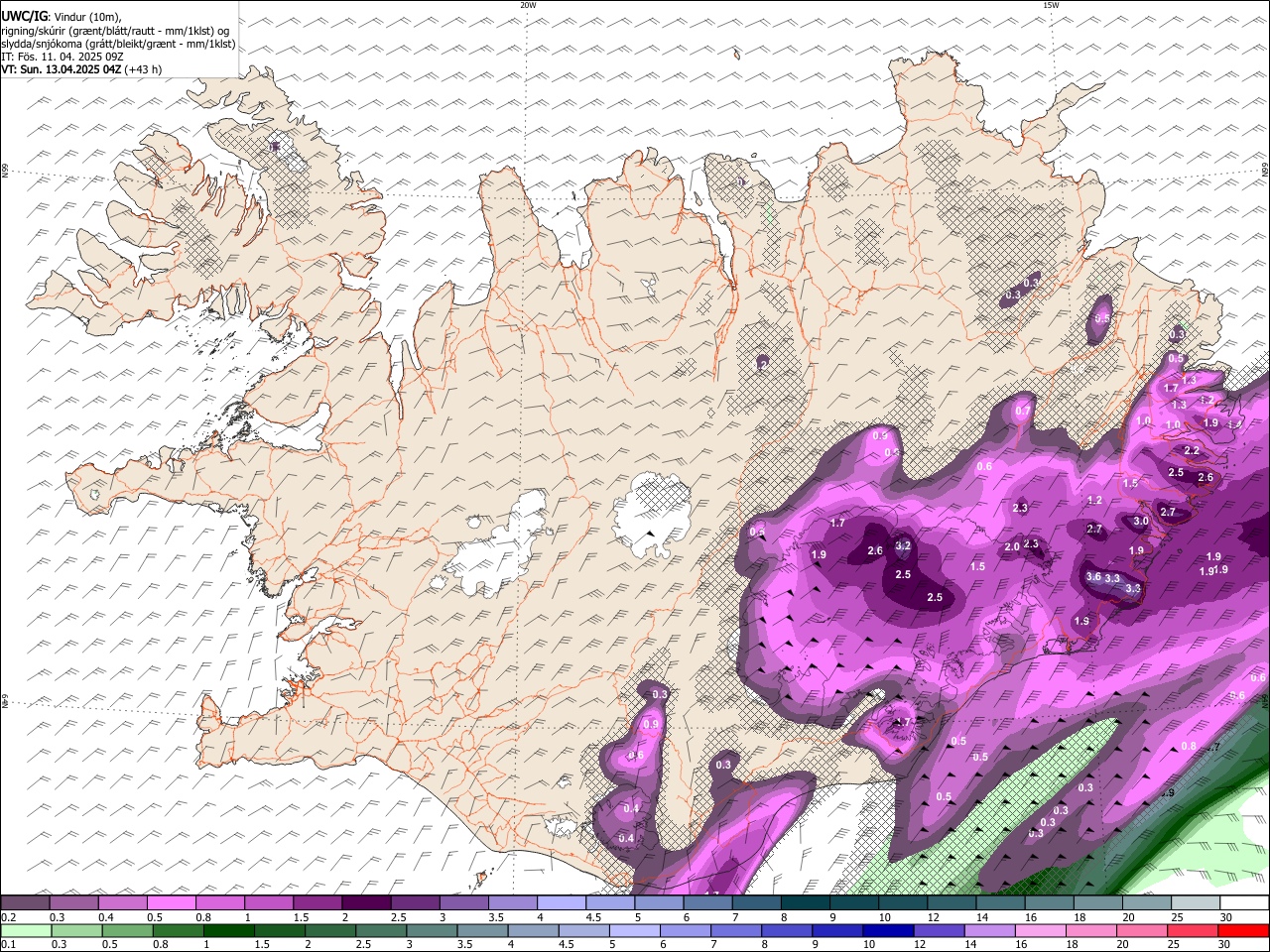Click the '3.0' precipitation value on the map
Screen dimensions: 1270x952
tap(1141, 522)
